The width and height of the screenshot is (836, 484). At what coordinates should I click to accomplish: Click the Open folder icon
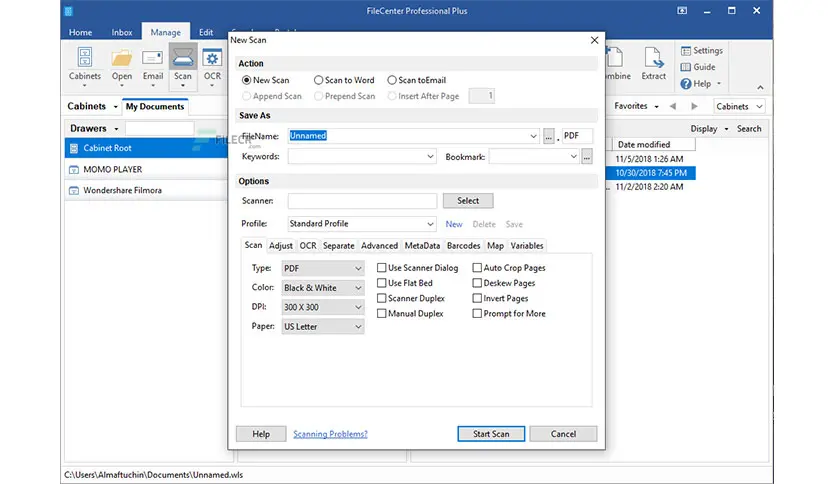(122, 58)
